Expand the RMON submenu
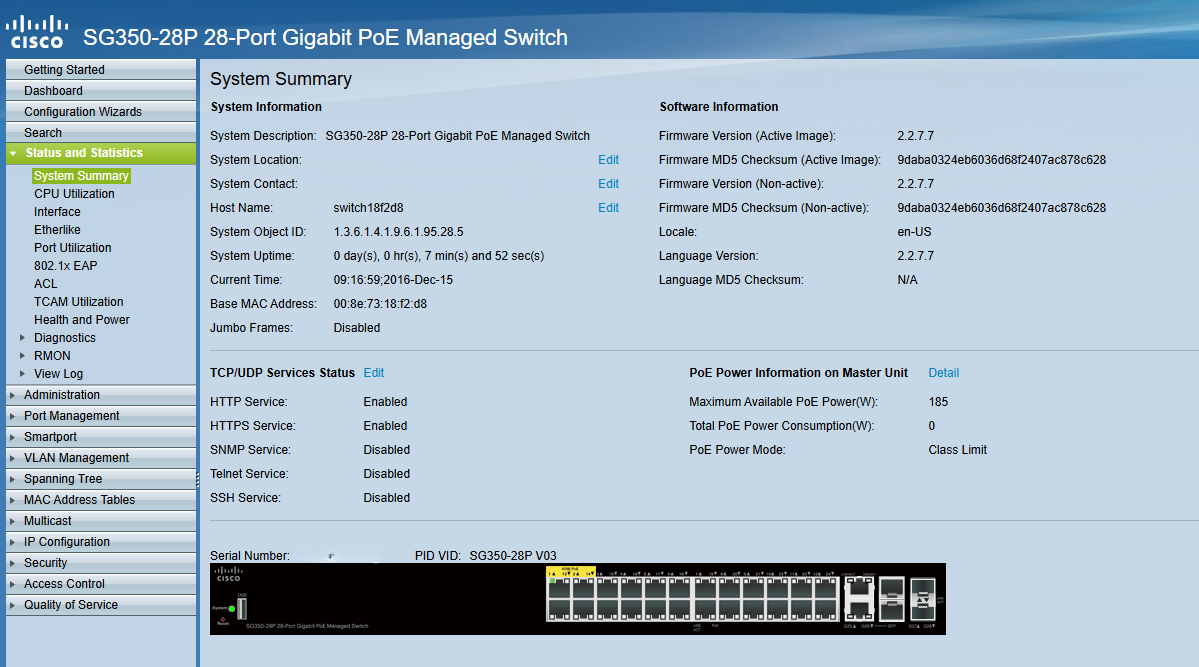The image size is (1199, 667). click(x=22, y=356)
